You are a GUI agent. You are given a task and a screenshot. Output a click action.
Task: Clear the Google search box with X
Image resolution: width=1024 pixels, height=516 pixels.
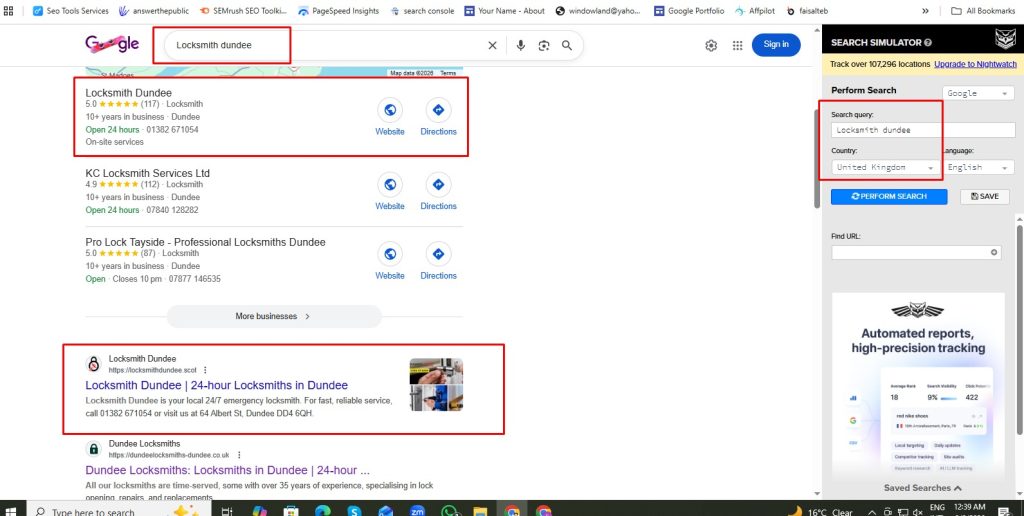coord(492,45)
